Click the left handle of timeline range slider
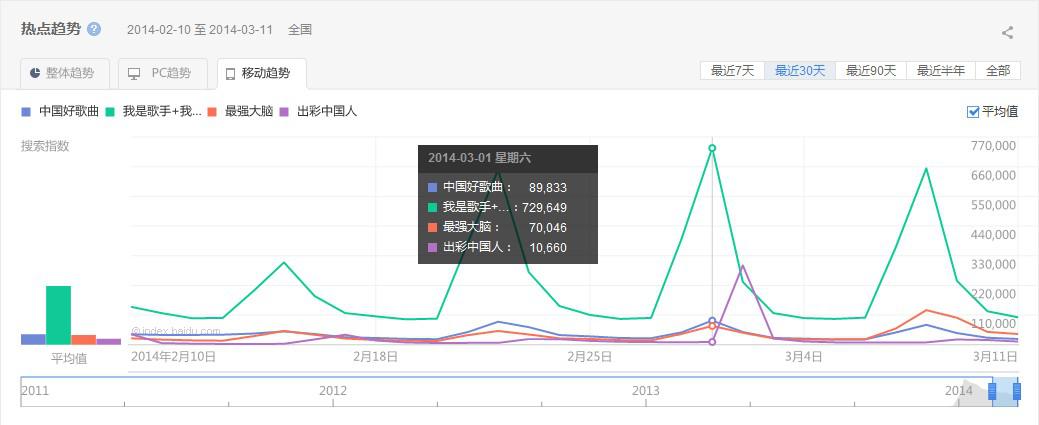 click(992, 391)
